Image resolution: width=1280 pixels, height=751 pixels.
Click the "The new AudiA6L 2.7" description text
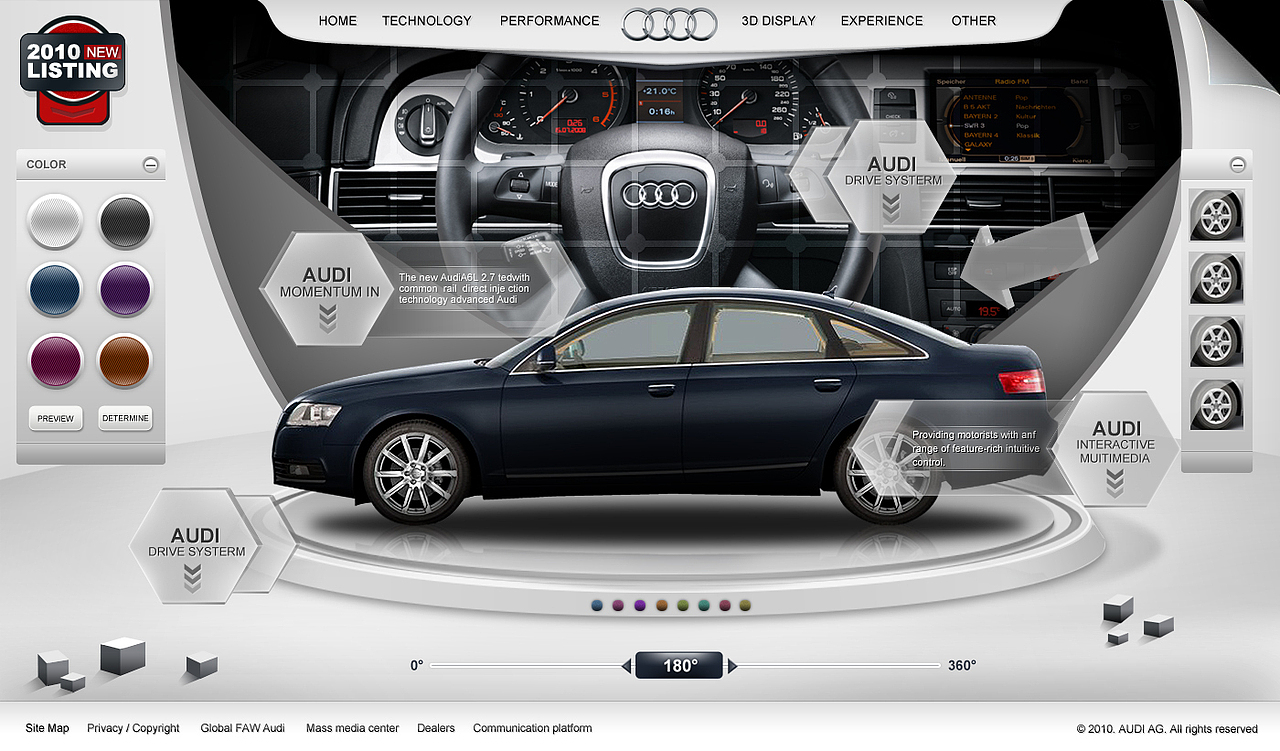[464, 288]
